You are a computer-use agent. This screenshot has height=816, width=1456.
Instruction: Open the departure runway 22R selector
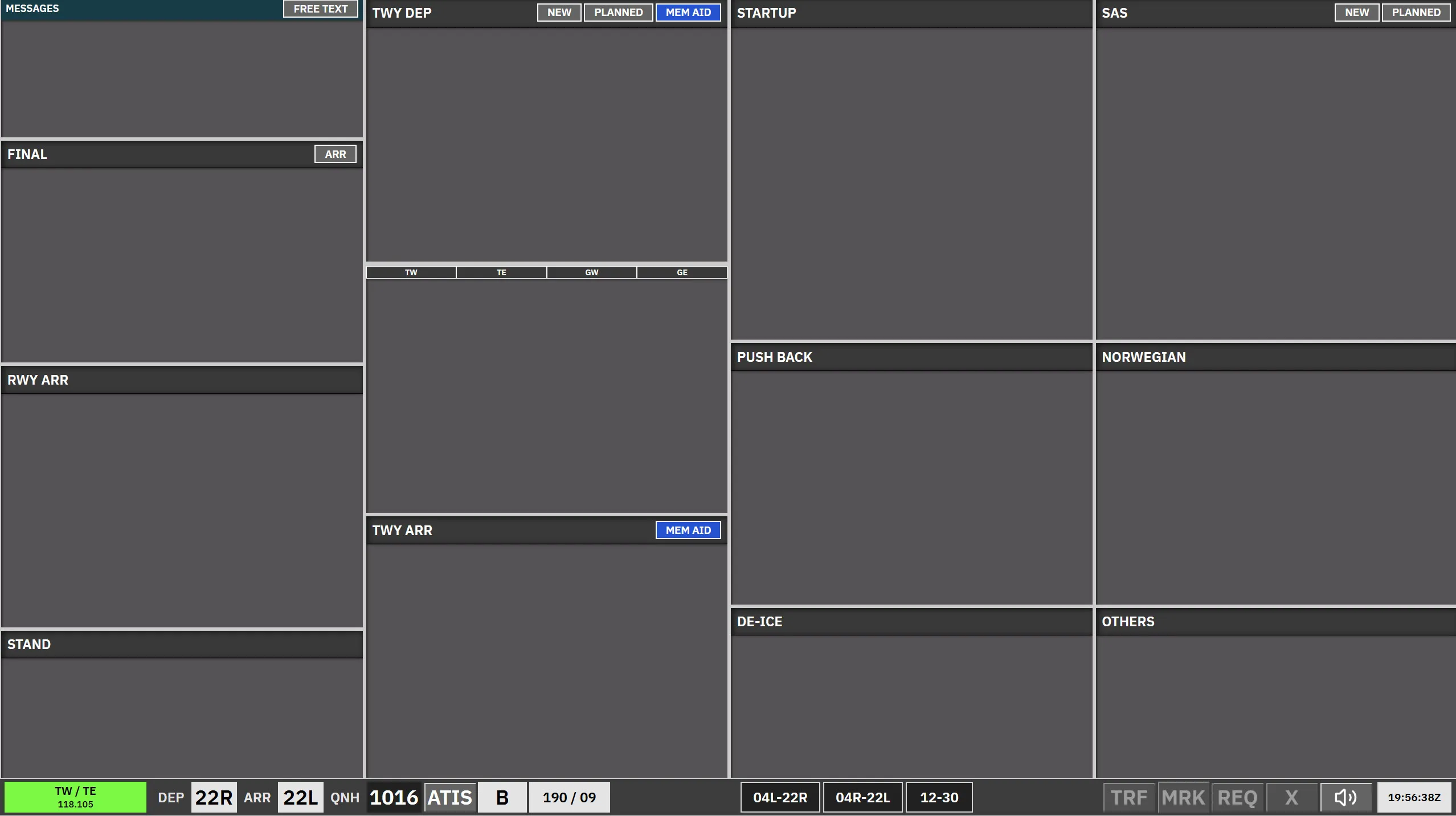[214, 797]
